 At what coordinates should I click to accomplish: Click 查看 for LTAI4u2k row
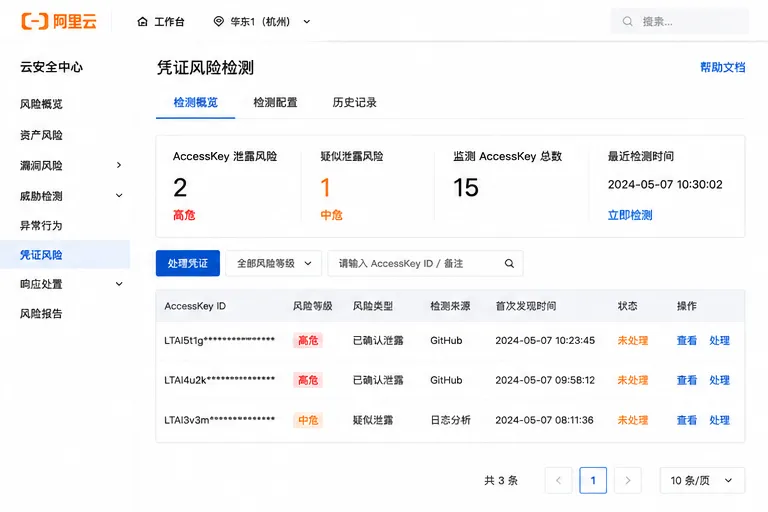click(x=687, y=380)
